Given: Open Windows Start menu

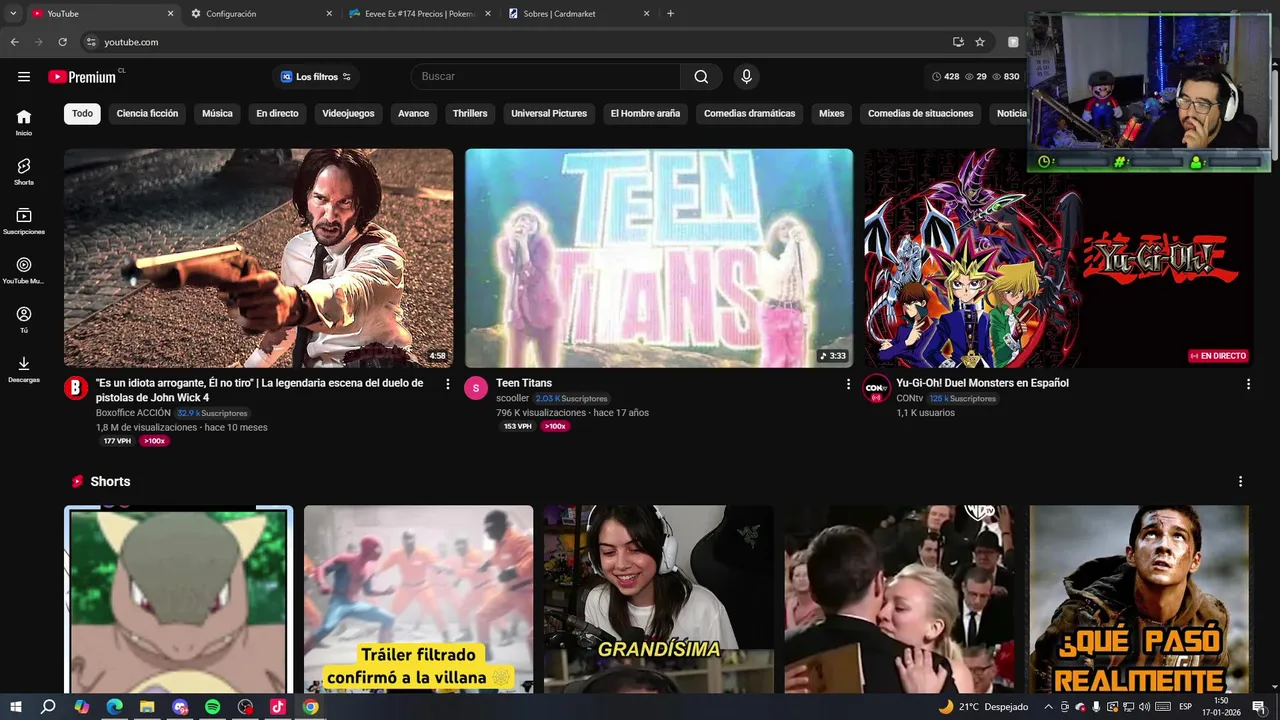Looking at the screenshot, I should [x=16, y=707].
